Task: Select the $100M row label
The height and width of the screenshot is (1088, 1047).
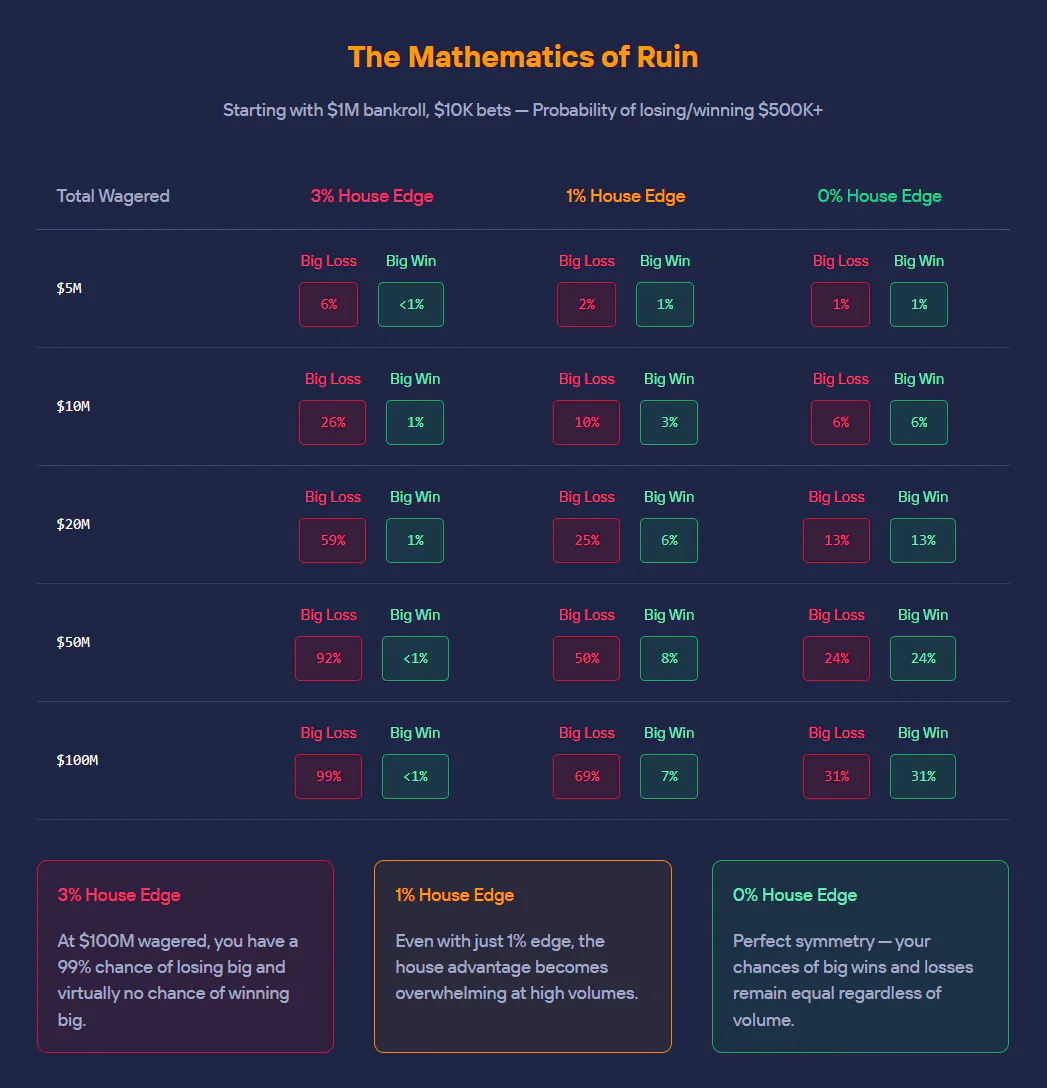Action: [77, 760]
